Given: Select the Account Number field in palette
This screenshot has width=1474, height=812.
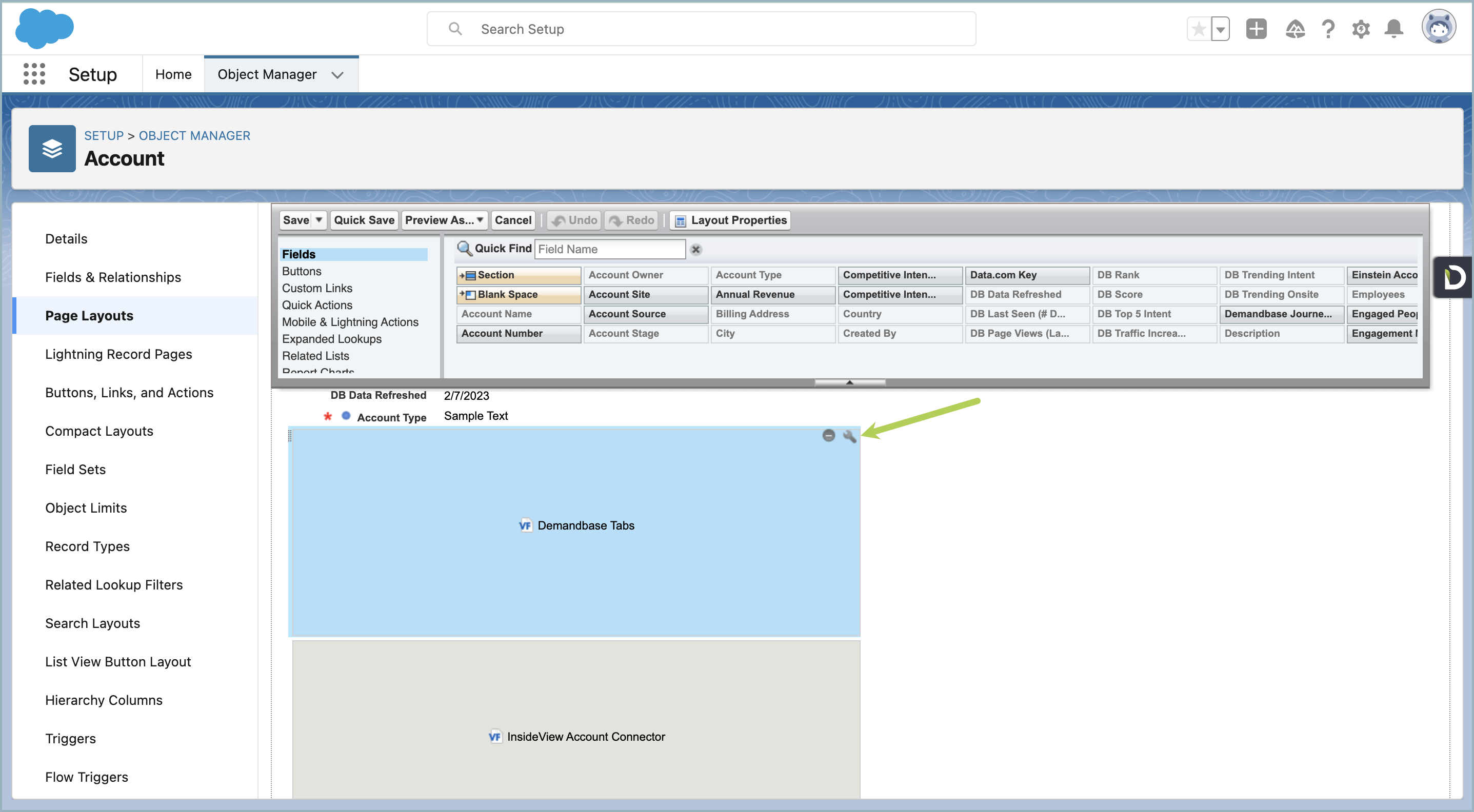Looking at the screenshot, I should click(x=519, y=333).
